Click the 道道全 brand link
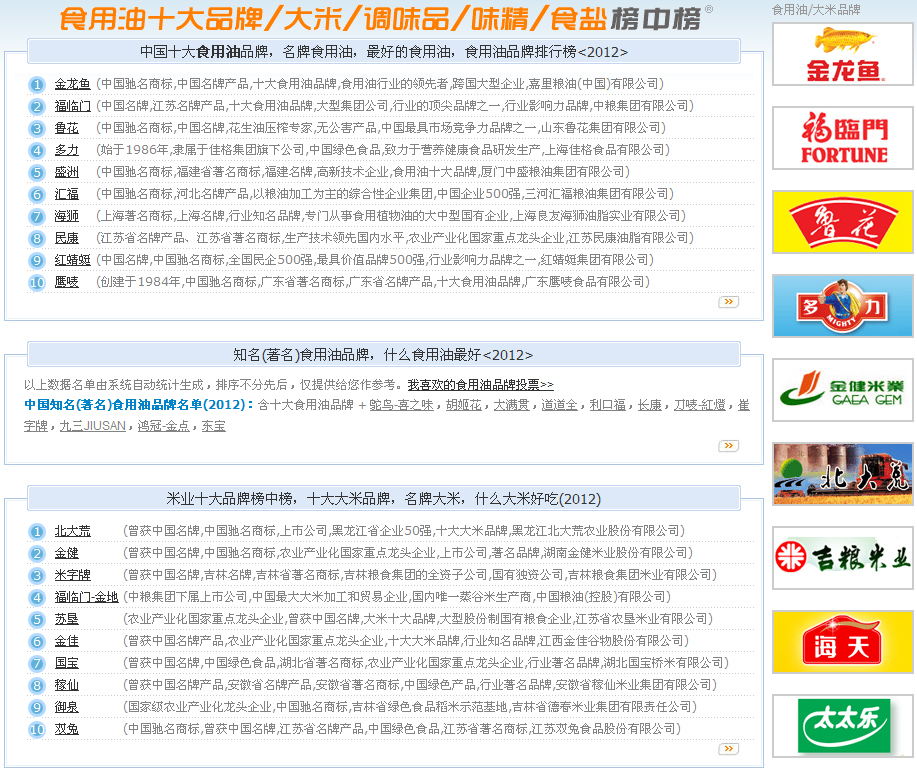Screen dimensions: 917x771 (x=559, y=405)
